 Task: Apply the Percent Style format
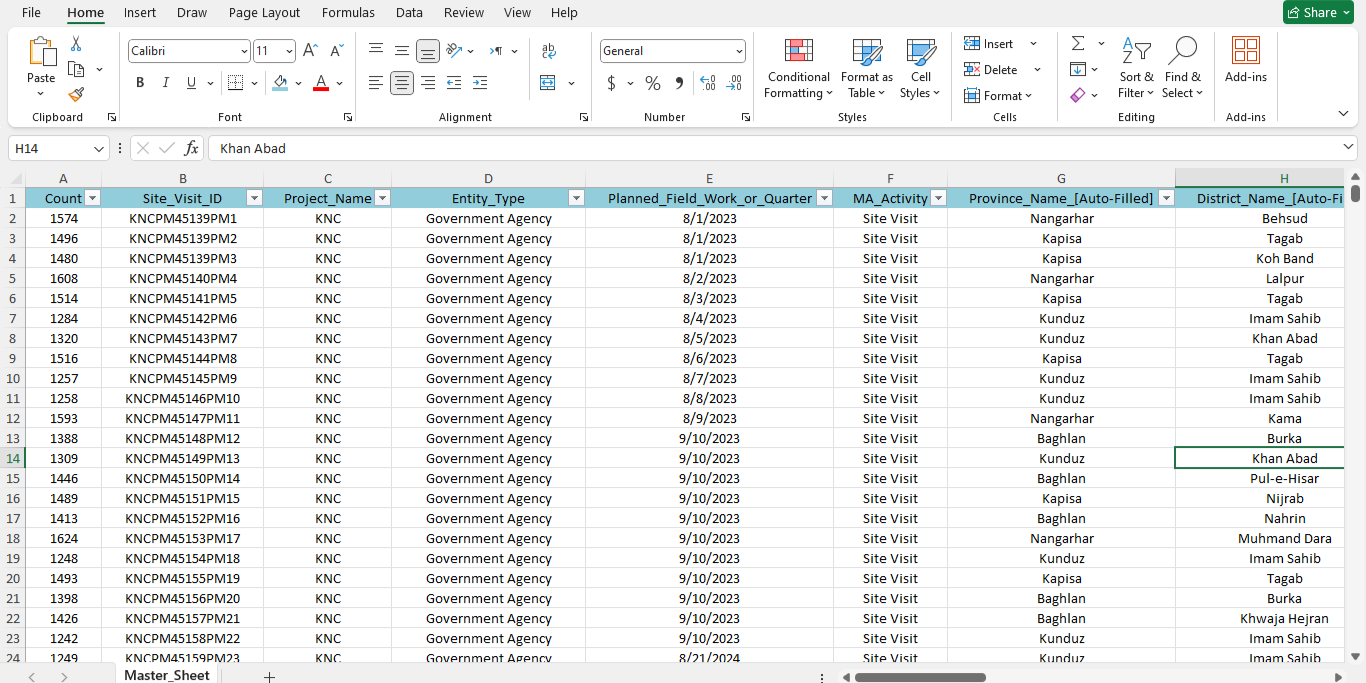(x=653, y=83)
